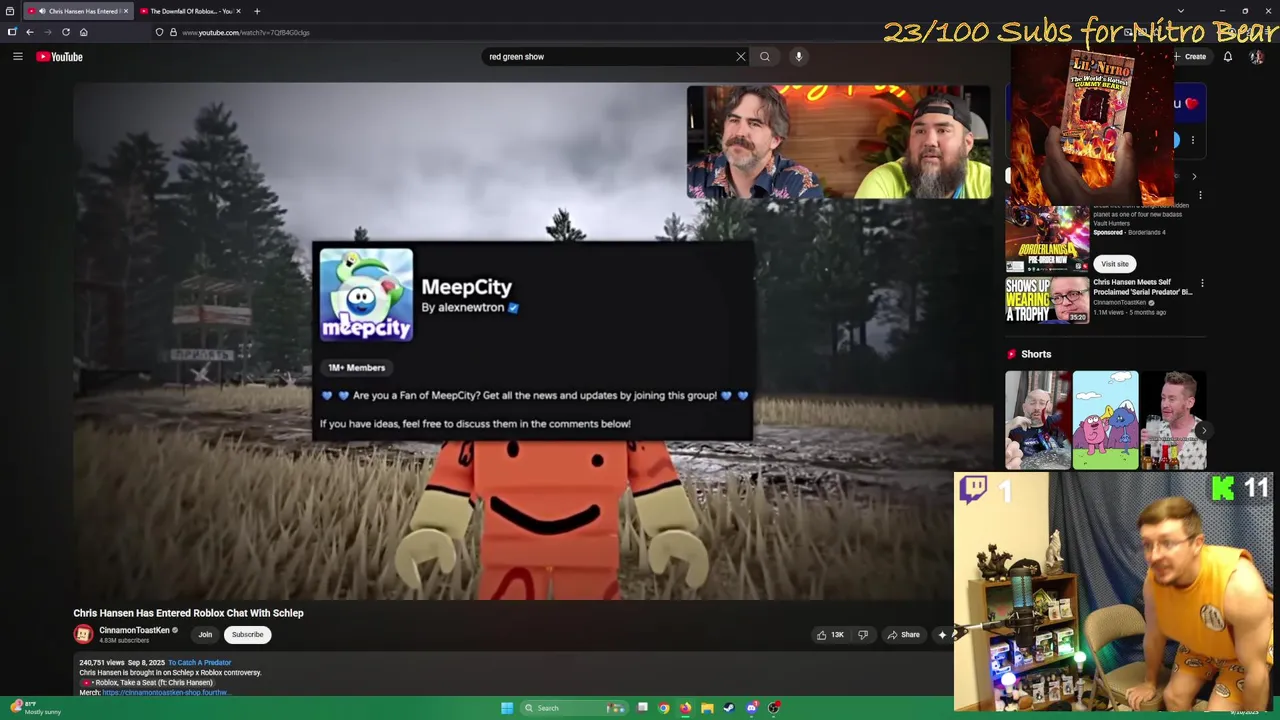Open the cartoon characters Short
The width and height of the screenshot is (1280, 720).
[1105, 420]
